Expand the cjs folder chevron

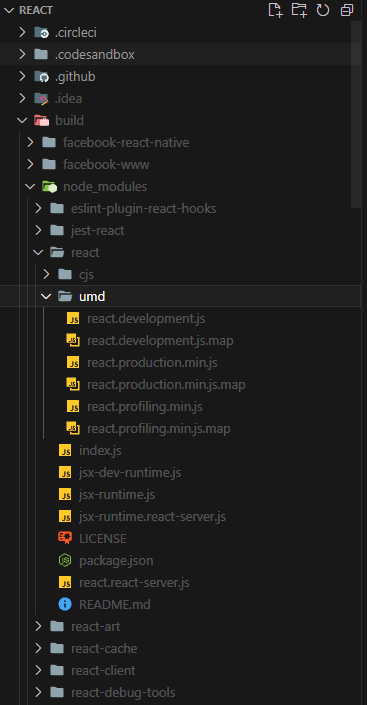(46, 275)
